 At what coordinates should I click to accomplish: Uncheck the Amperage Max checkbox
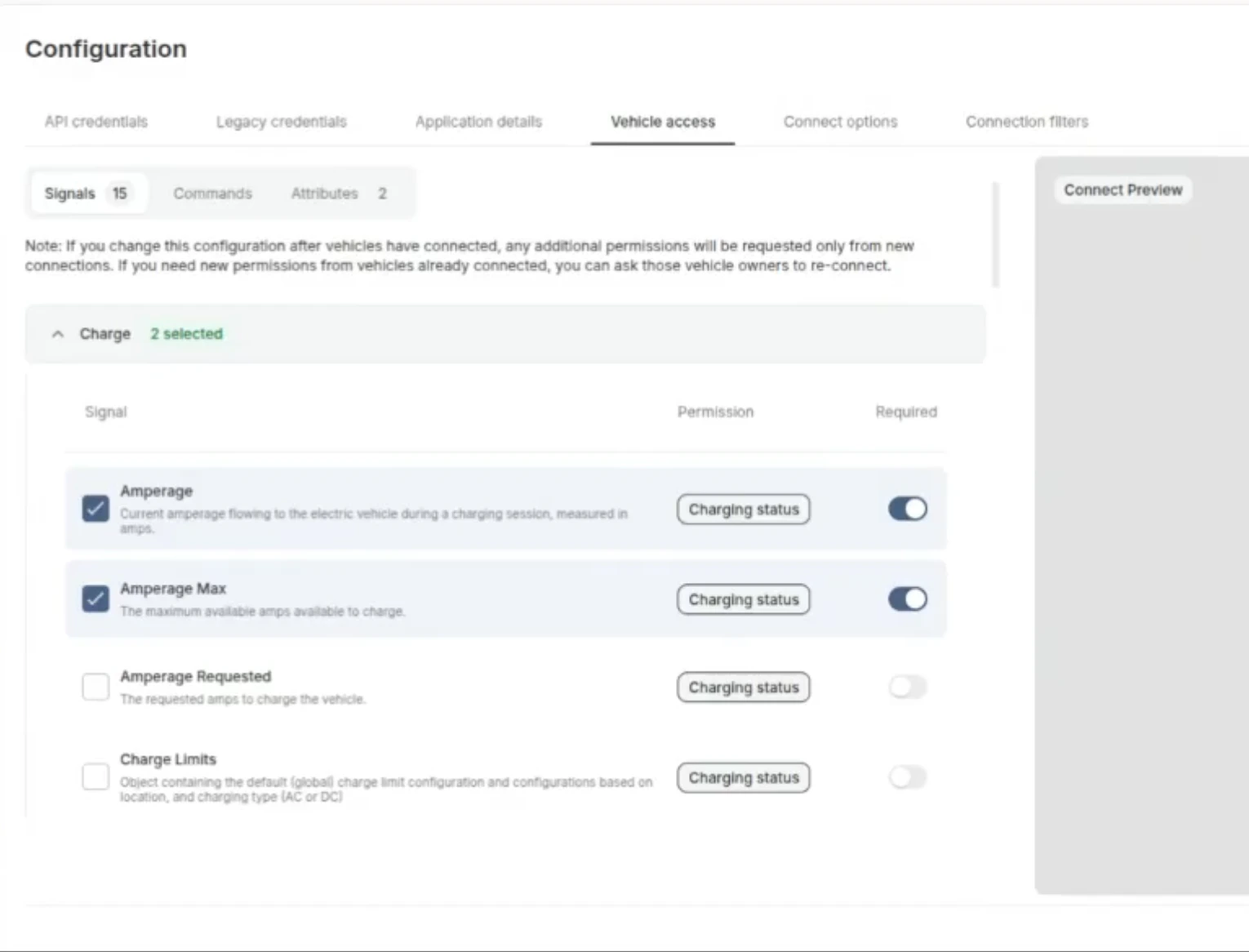pyautogui.click(x=96, y=598)
